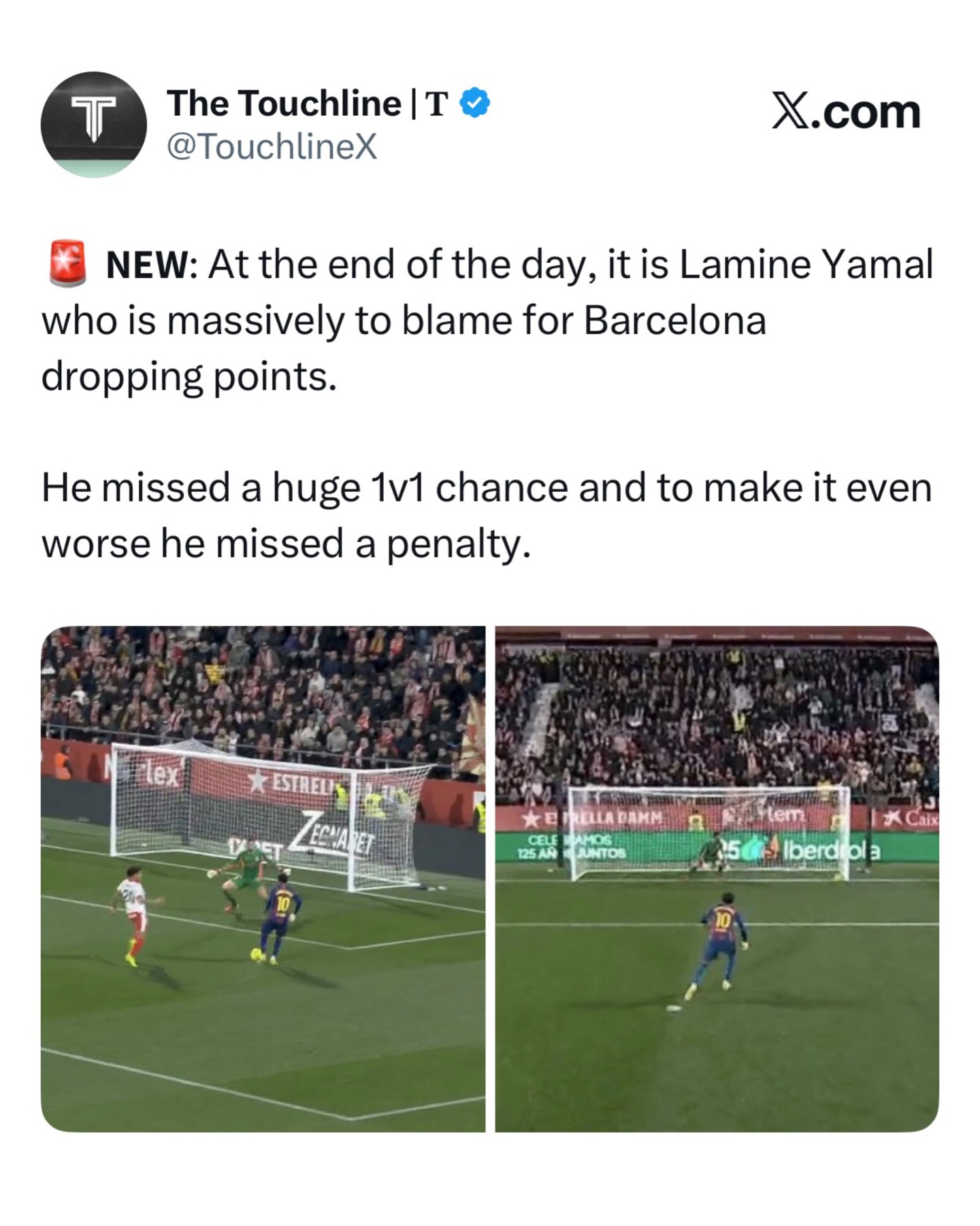Click the blue verified checkmark badge

tap(474, 103)
